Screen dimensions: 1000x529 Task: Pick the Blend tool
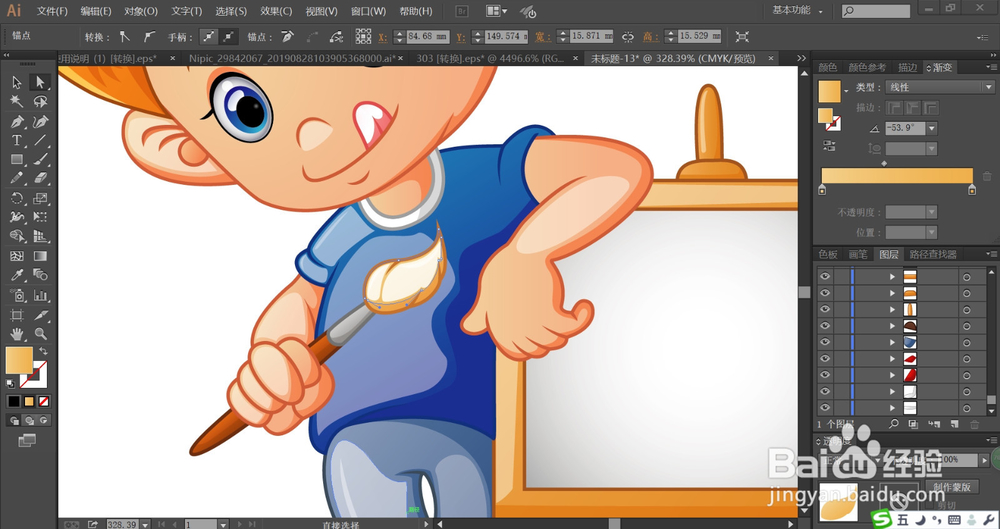40,275
